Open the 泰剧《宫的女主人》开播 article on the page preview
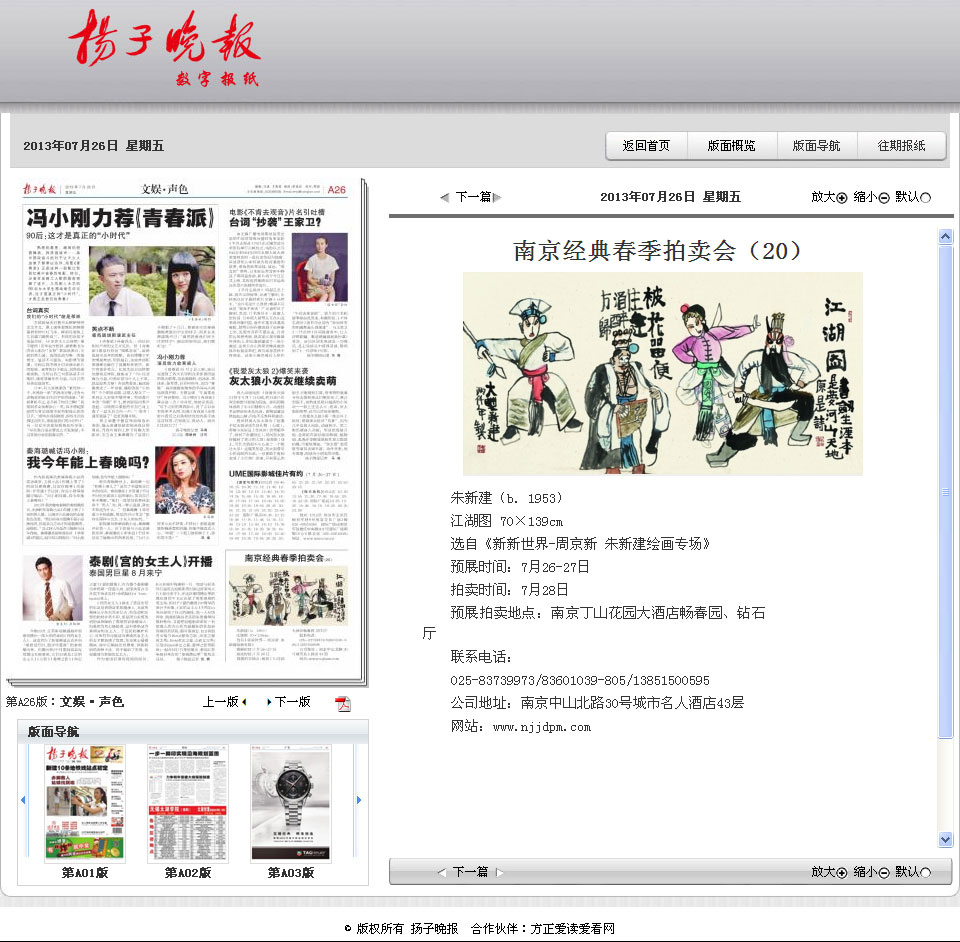 tap(151, 561)
